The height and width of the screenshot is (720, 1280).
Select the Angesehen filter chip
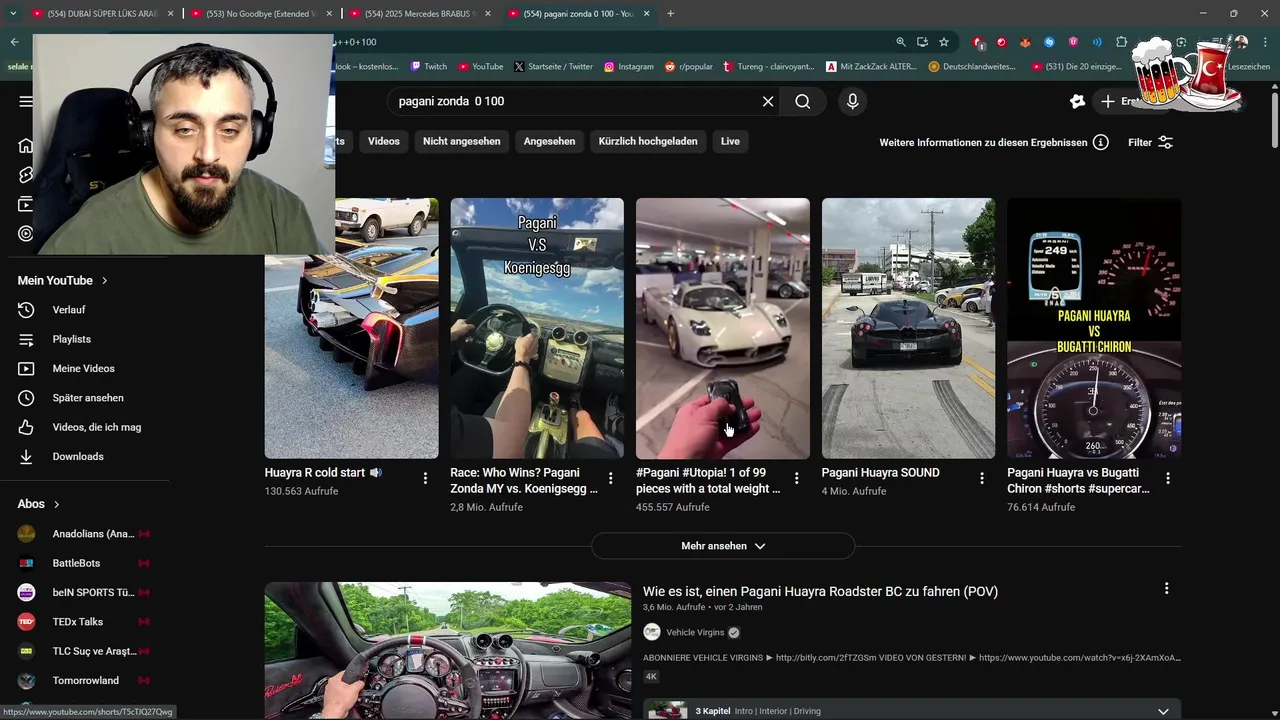(x=549, y=141)
